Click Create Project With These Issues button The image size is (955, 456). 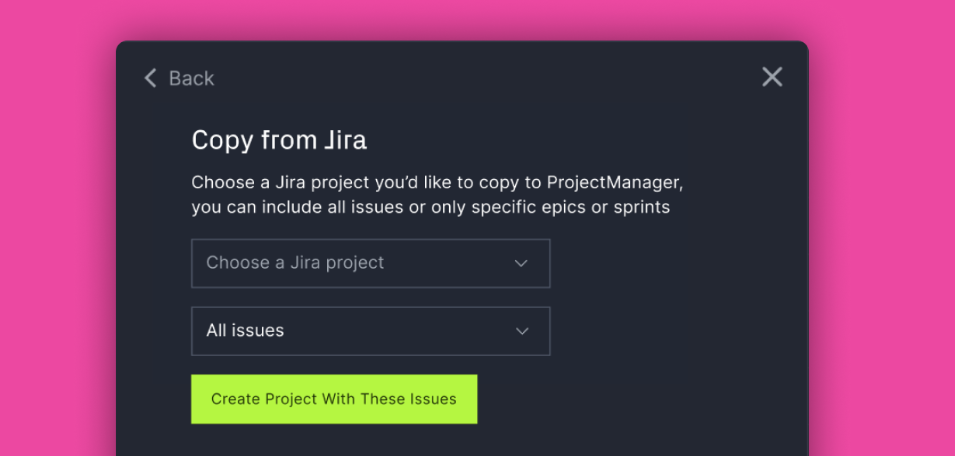tap(334, 399)
